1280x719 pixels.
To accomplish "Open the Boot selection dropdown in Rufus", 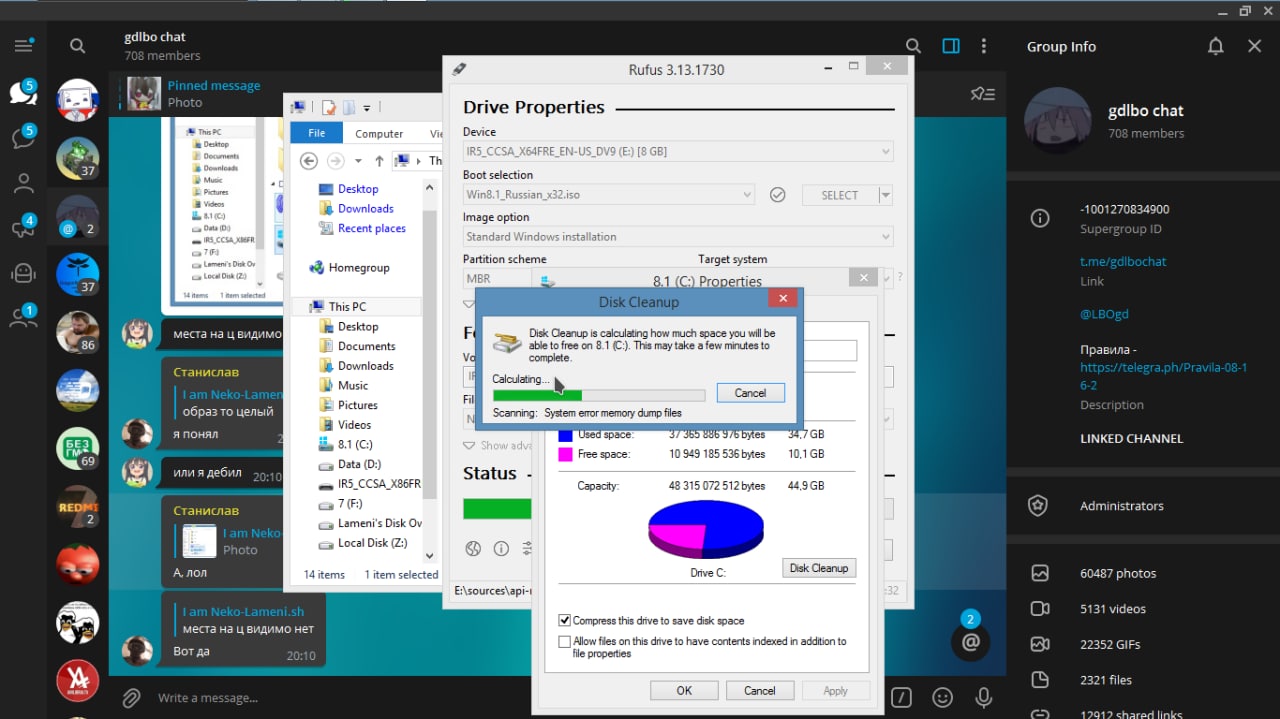I will pos(608,195).
